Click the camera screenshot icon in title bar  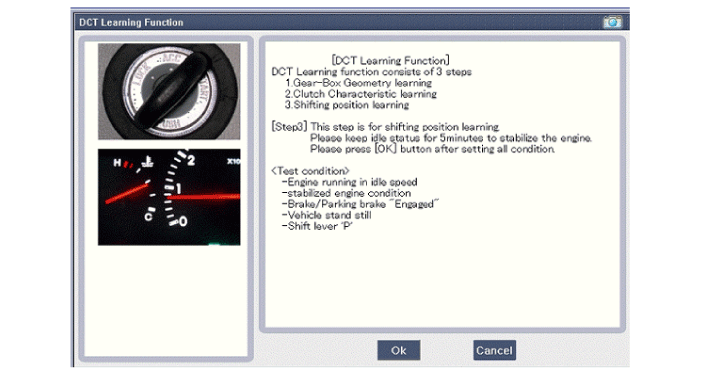click(x=612, y=22)
